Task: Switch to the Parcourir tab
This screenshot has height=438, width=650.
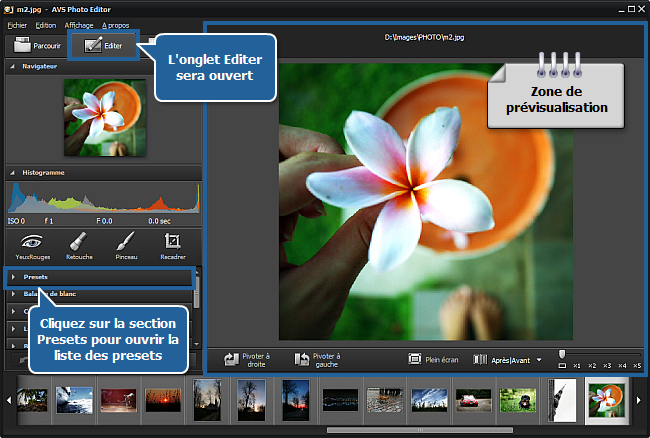Action: tap(36, 46)
